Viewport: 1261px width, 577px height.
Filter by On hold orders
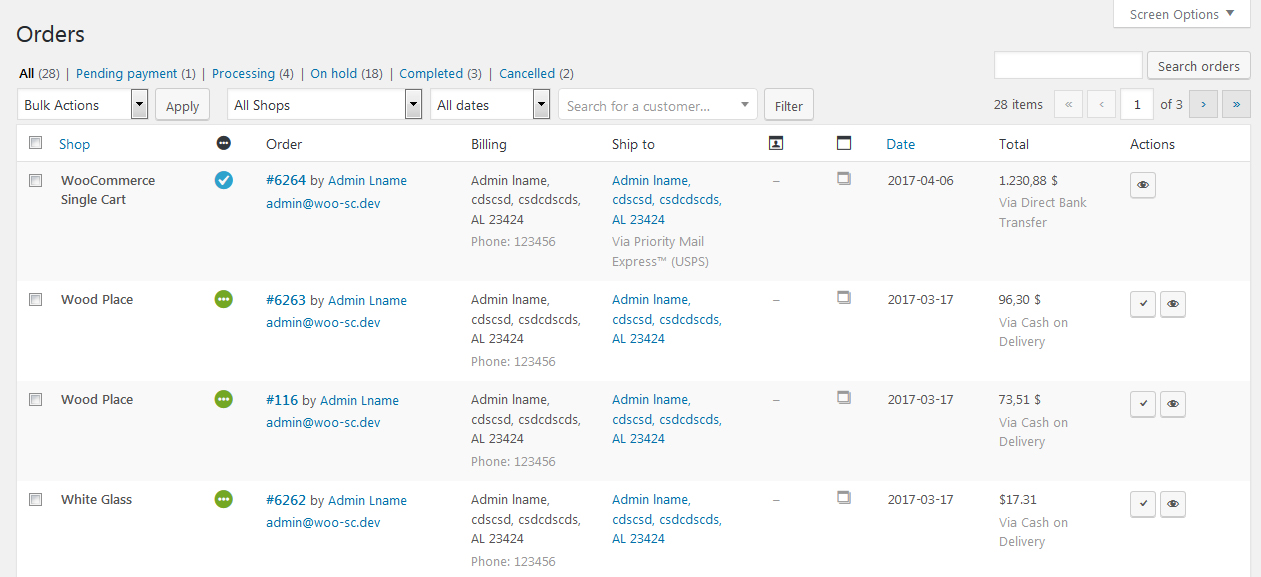(x=334, y=73)
